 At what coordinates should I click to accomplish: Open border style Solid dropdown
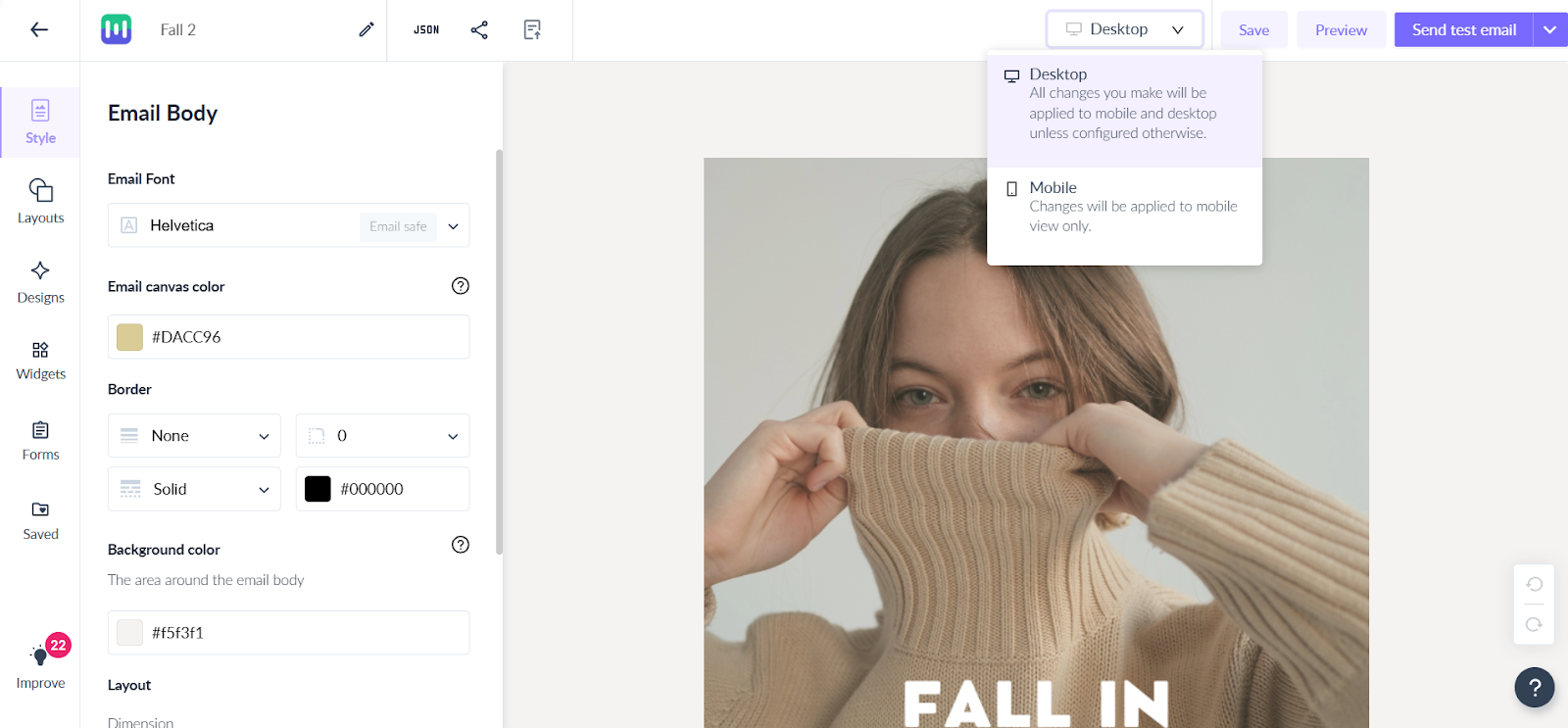[x=194, y=489]
